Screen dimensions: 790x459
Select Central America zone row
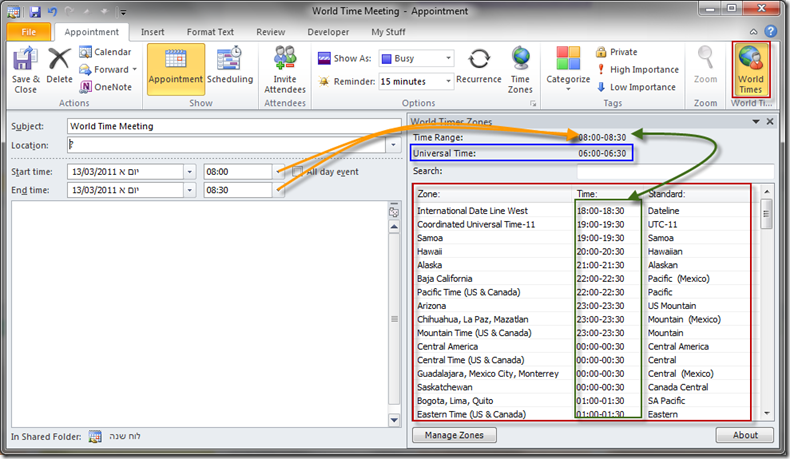pos(582,347)
